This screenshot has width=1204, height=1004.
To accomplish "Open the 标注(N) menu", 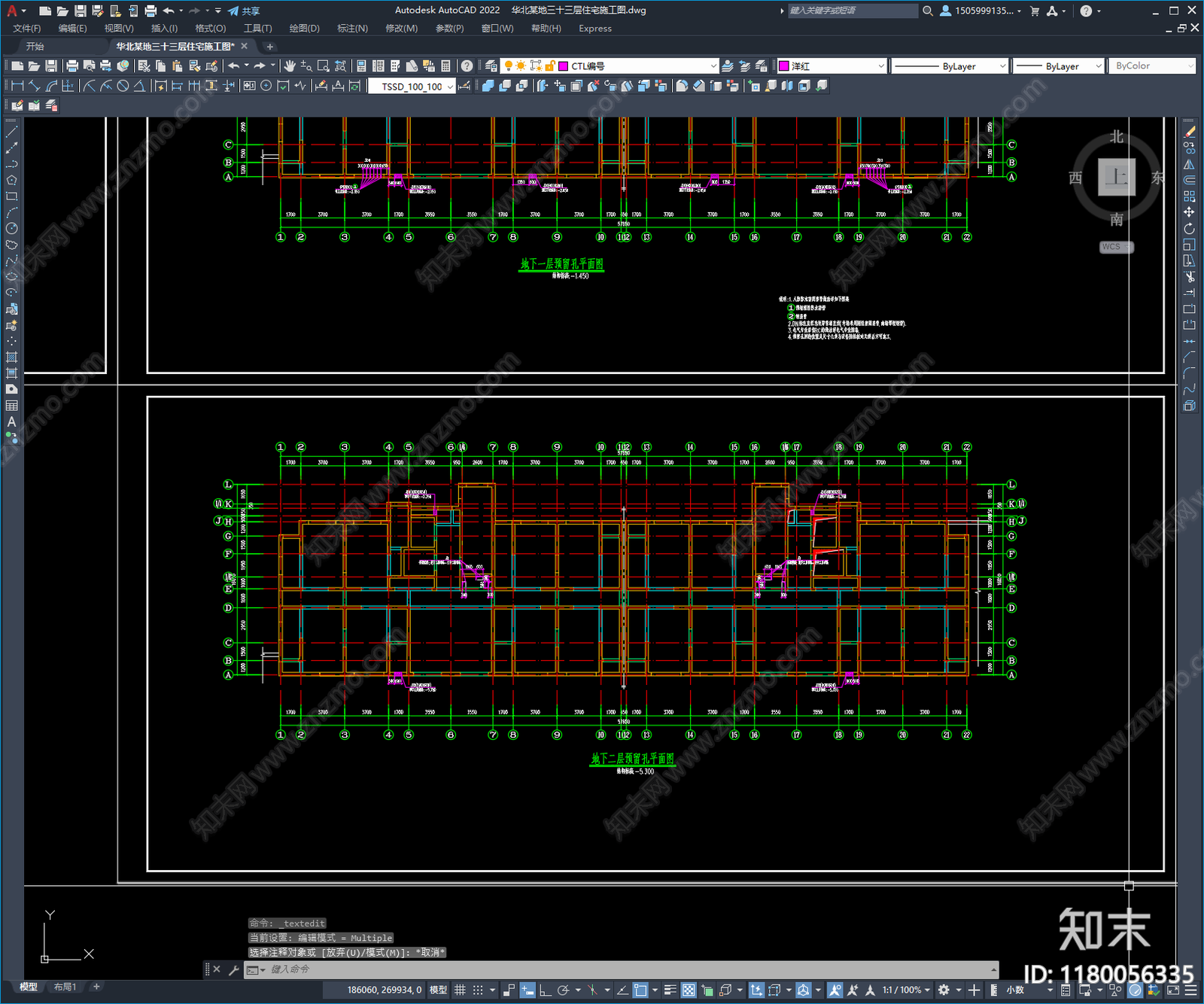I will tap(352, 29).
